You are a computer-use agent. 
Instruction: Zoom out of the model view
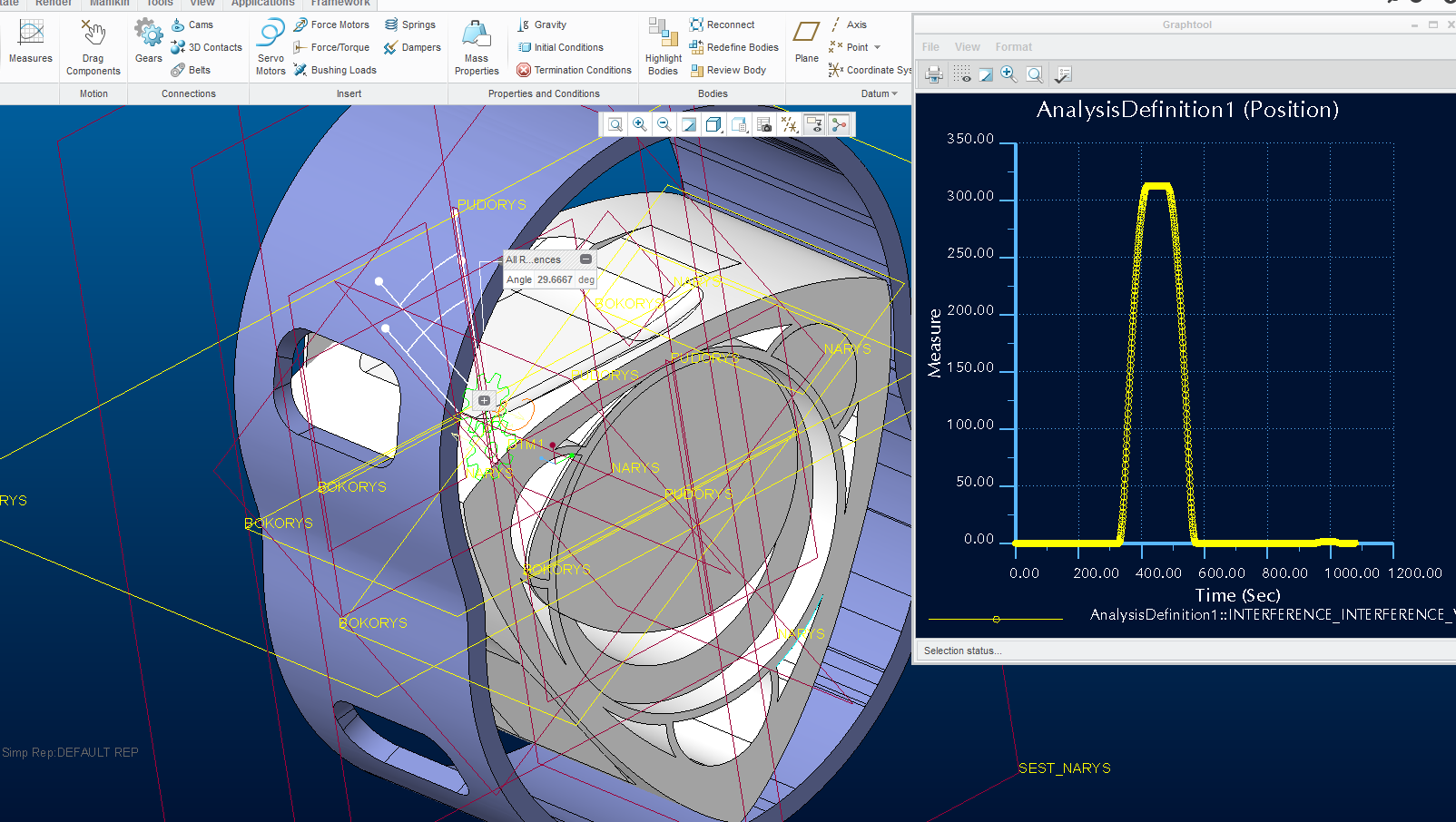tap(664, 125)
